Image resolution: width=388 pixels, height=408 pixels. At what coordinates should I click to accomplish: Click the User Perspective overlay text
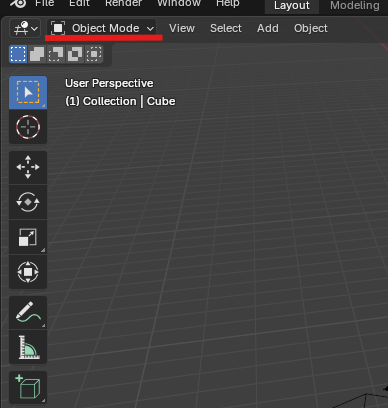[109, 83]
